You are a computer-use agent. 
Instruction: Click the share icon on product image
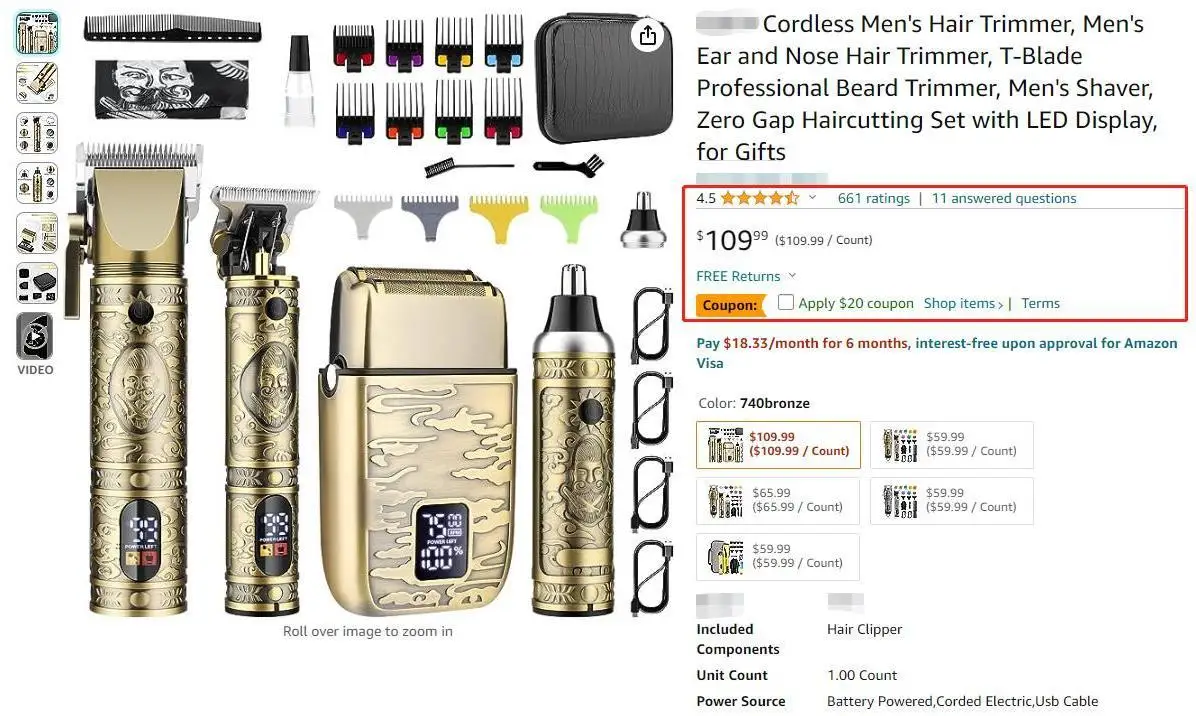click(648, 35)
